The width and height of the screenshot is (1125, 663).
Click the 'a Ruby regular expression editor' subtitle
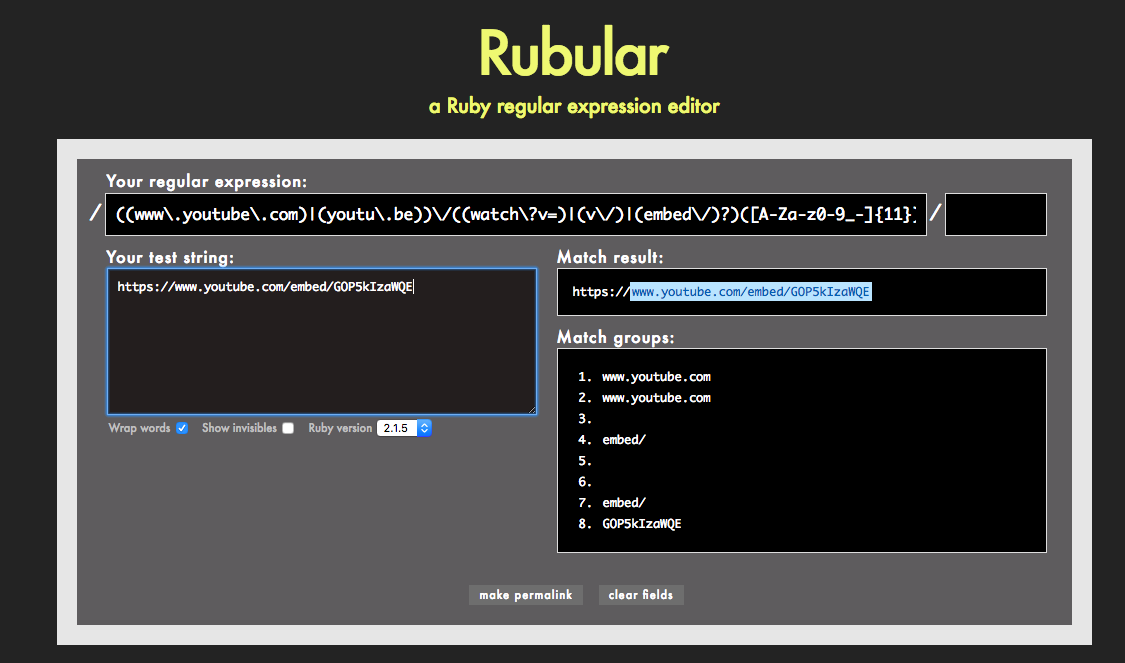click(574, 106)
